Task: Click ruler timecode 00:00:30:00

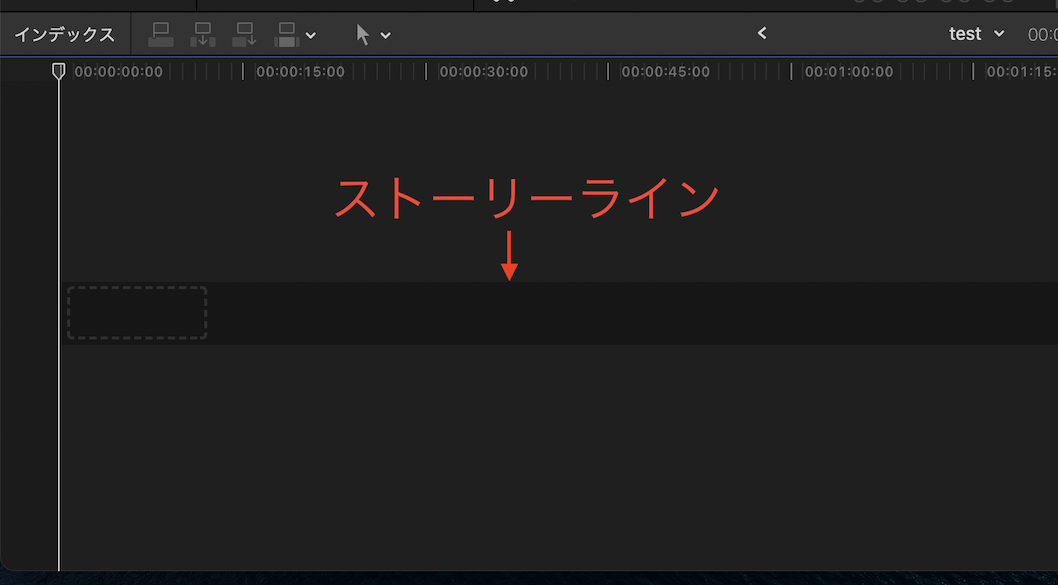Action: point(484,72)
